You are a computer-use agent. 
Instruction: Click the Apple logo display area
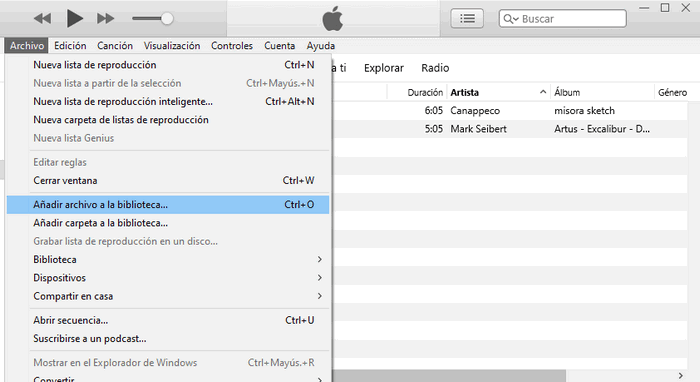(x=333, y=19)
